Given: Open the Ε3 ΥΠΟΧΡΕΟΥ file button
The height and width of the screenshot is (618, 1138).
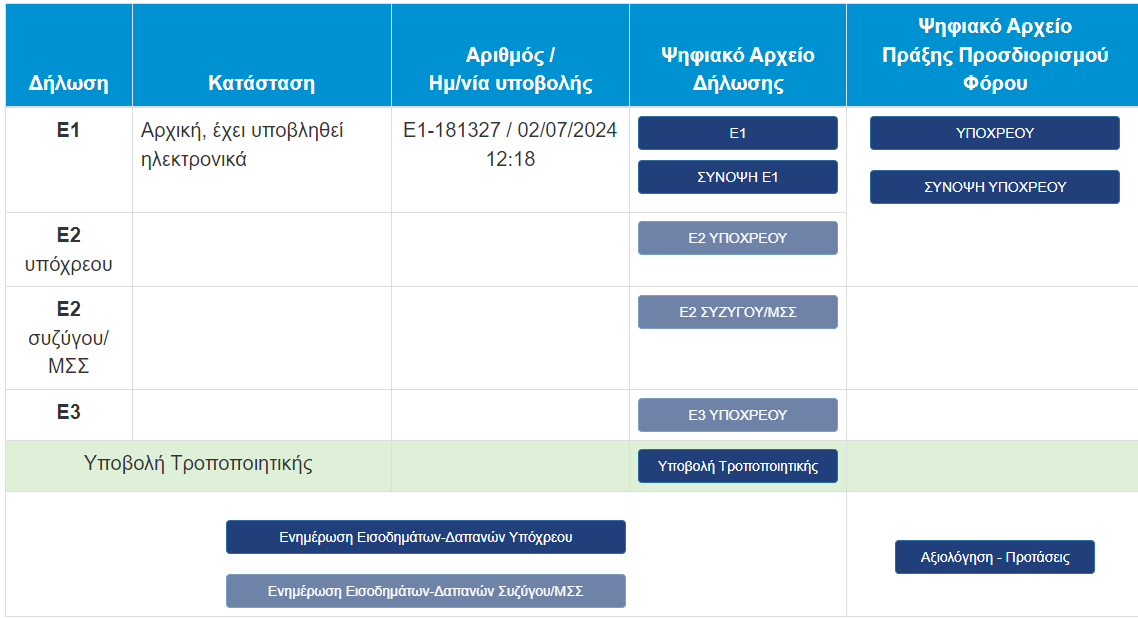Looking at the screenshot, I should [x=737, y=415].
